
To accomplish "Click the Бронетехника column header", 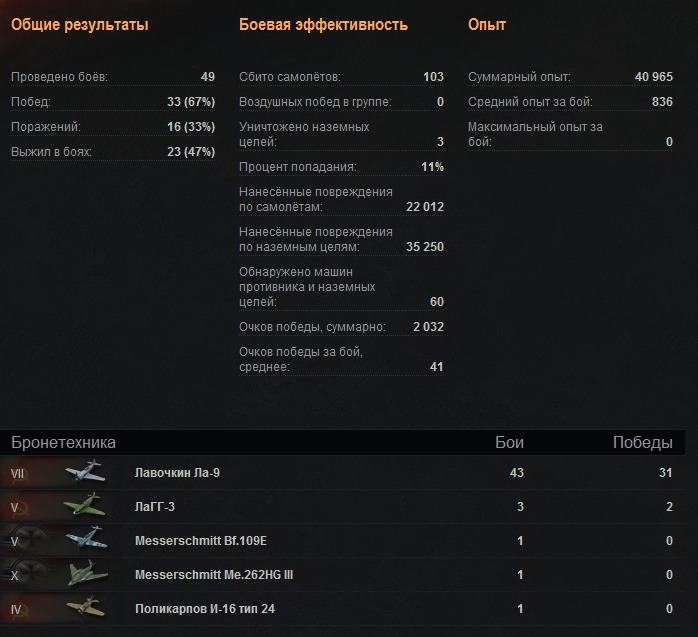I will pyautogui.click(x=63, y=442).
